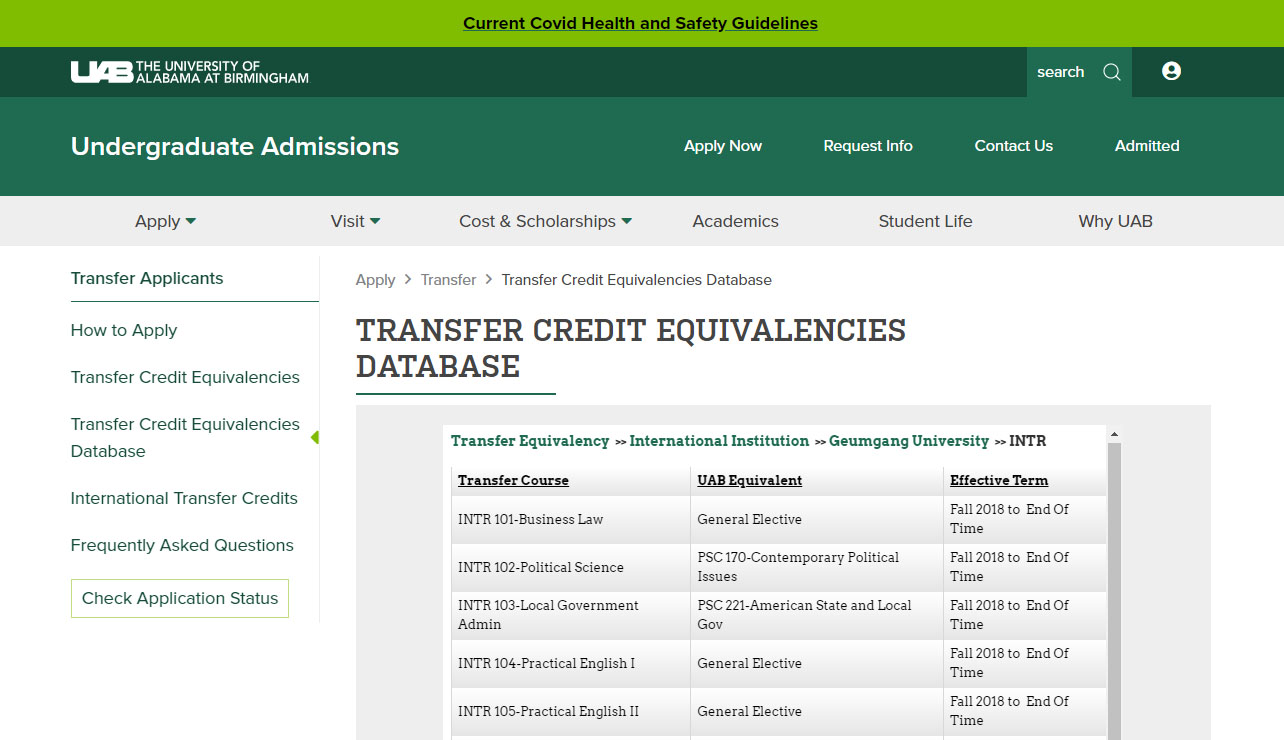Click the table's vertical scrollbar
The height and width of the screenshot is (740, 1284).
coord(1114,590)
